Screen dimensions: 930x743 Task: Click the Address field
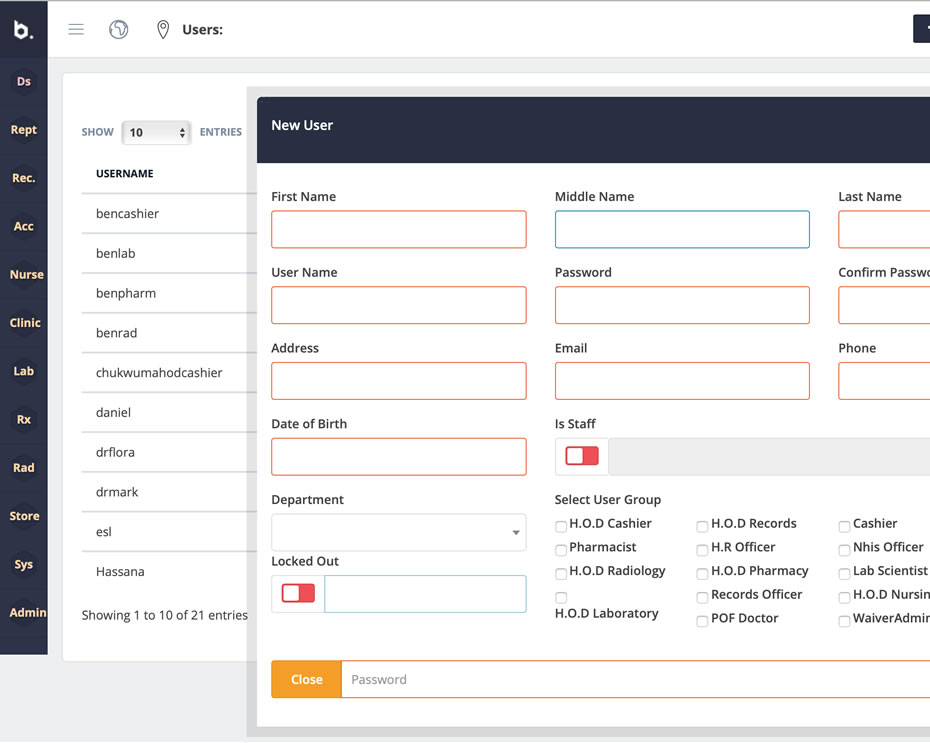tap(399, 381)
